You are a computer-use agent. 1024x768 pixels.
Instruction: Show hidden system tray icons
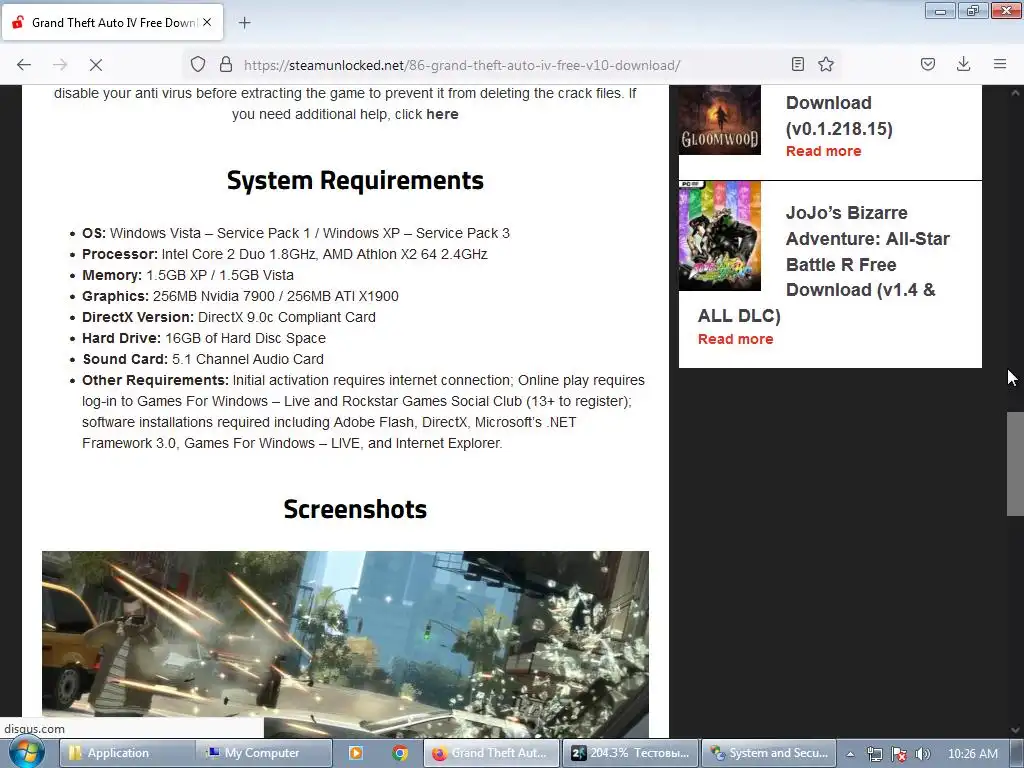coord(850,754)
